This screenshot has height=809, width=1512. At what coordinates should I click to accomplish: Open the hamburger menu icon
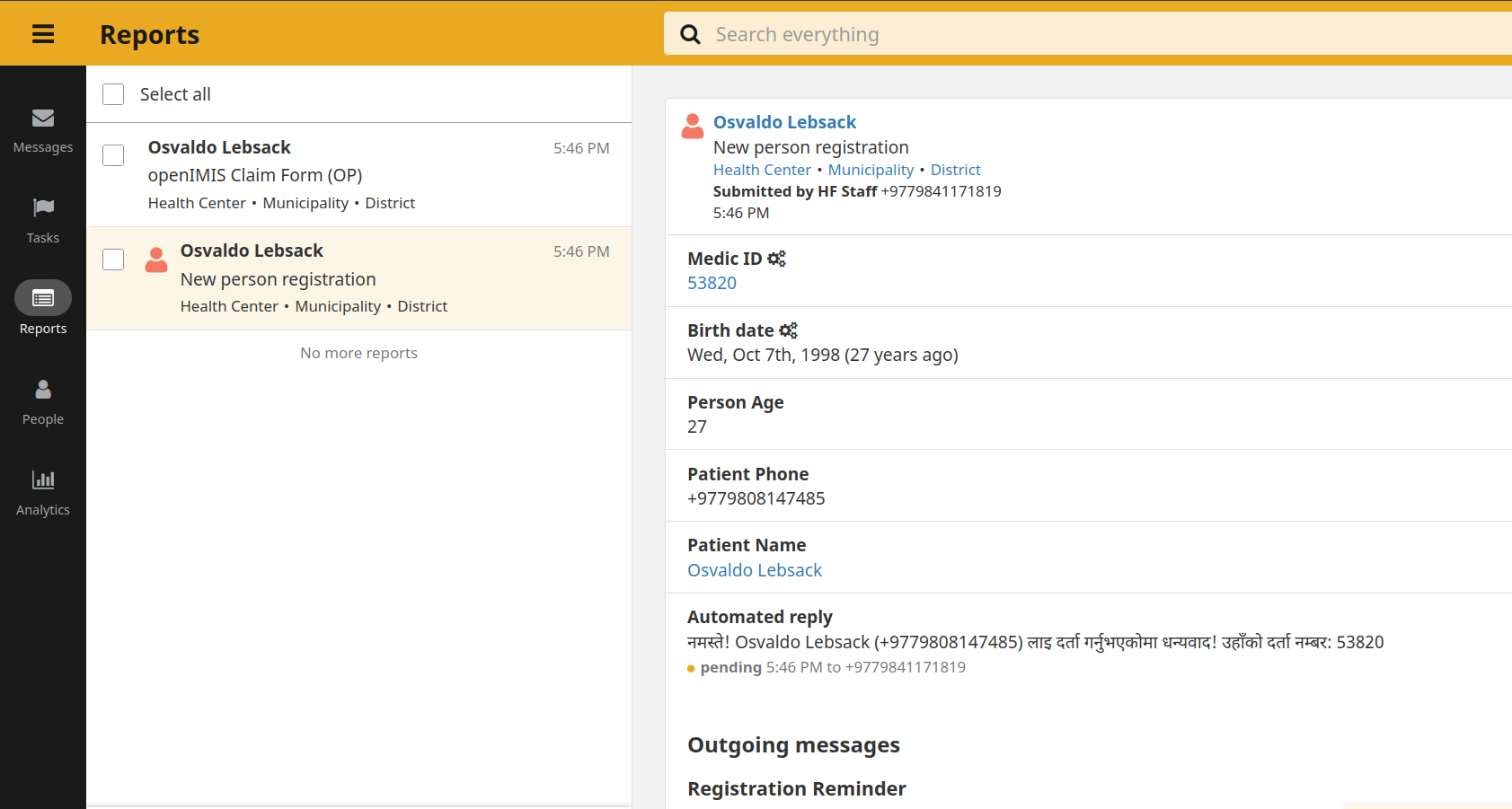[x=43, y=34]
